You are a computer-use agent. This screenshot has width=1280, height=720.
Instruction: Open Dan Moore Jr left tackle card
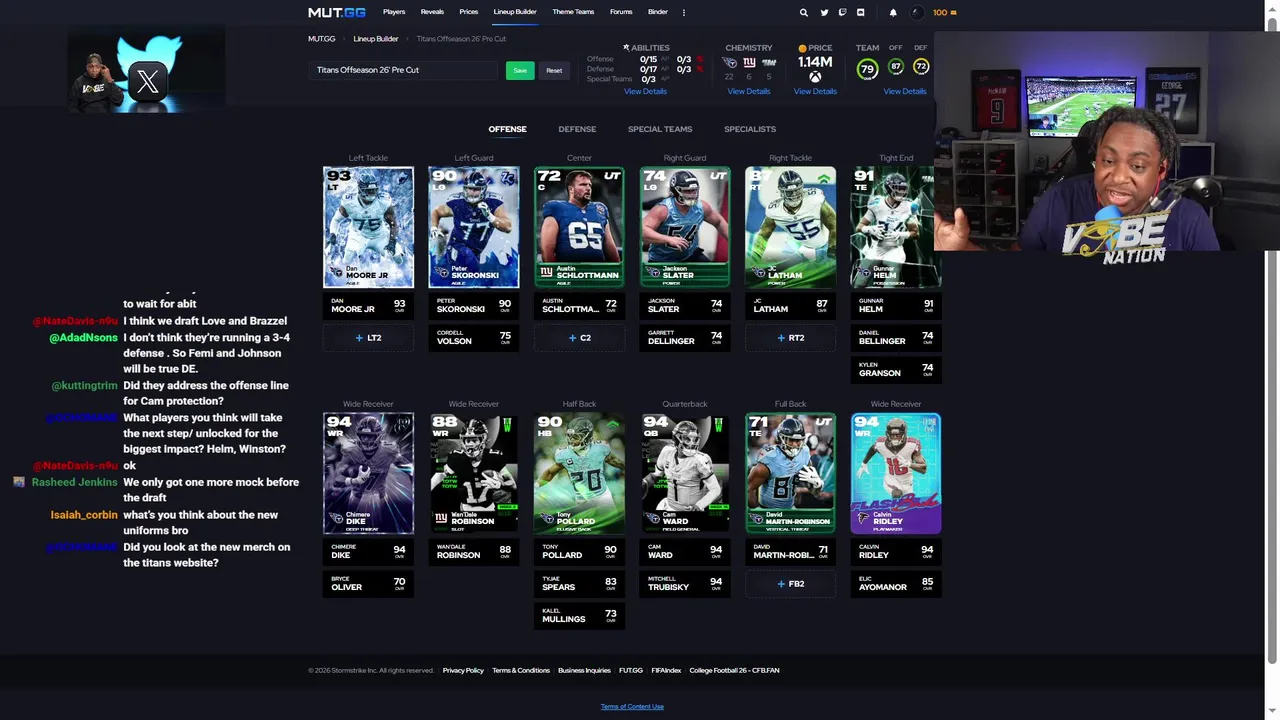[368, 227]
